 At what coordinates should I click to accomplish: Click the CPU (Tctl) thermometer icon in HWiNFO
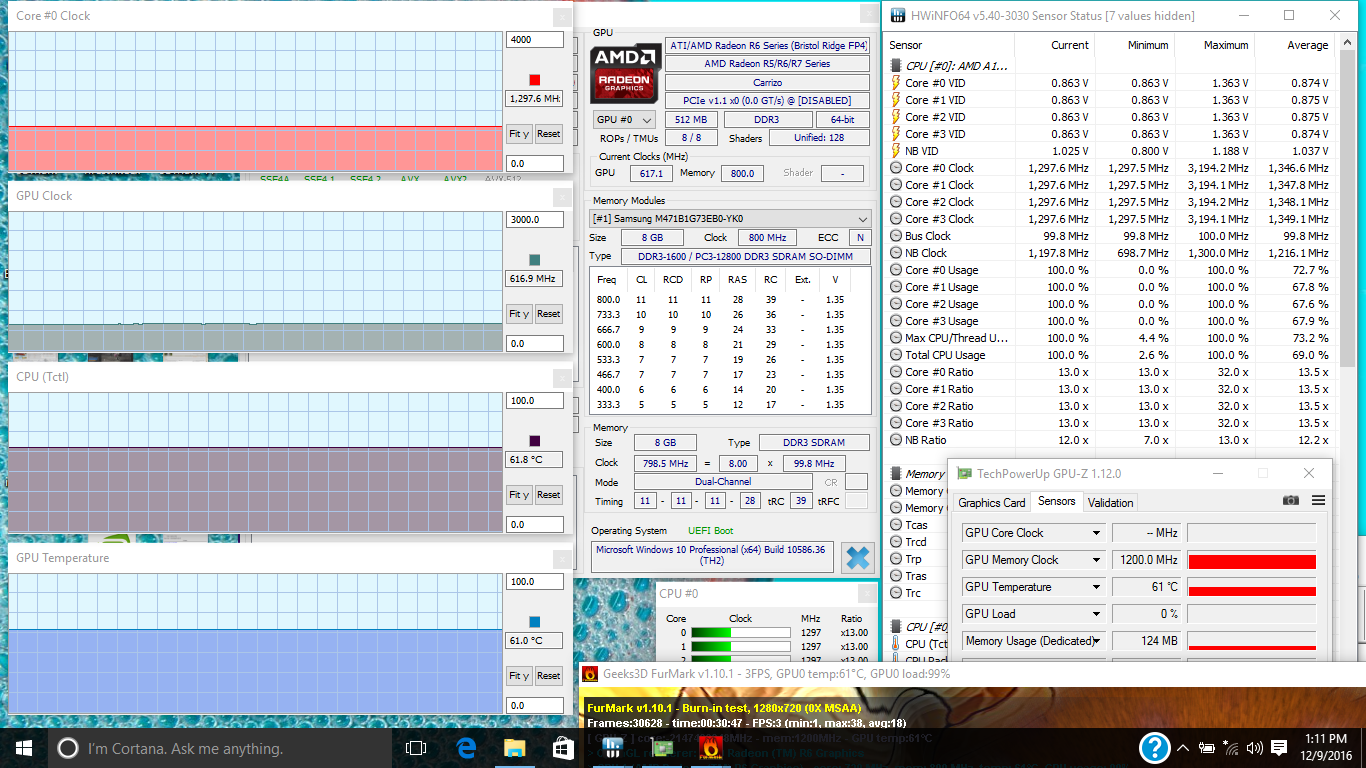point(896,644)
